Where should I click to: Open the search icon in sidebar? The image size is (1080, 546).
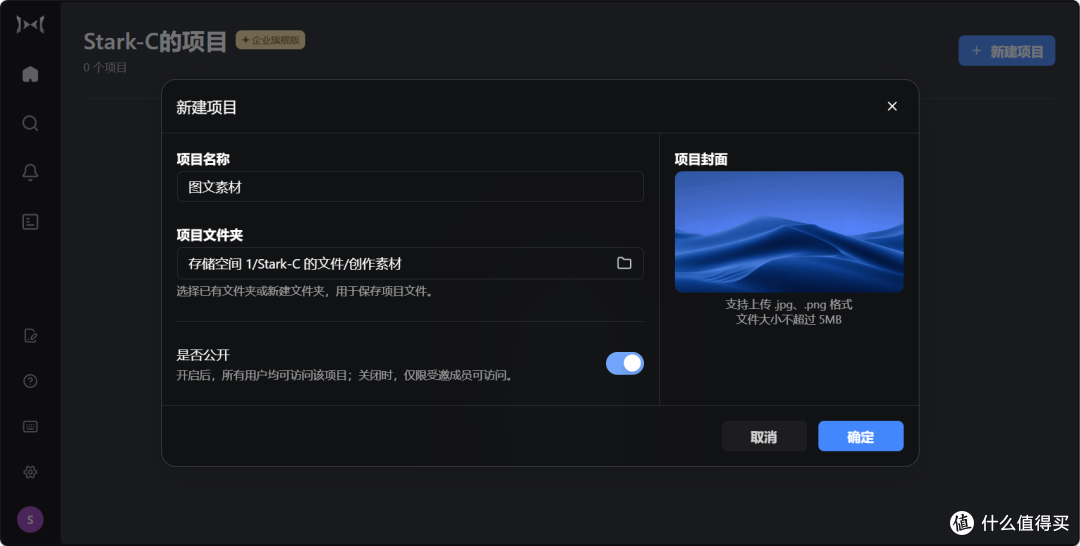point(30,123)
